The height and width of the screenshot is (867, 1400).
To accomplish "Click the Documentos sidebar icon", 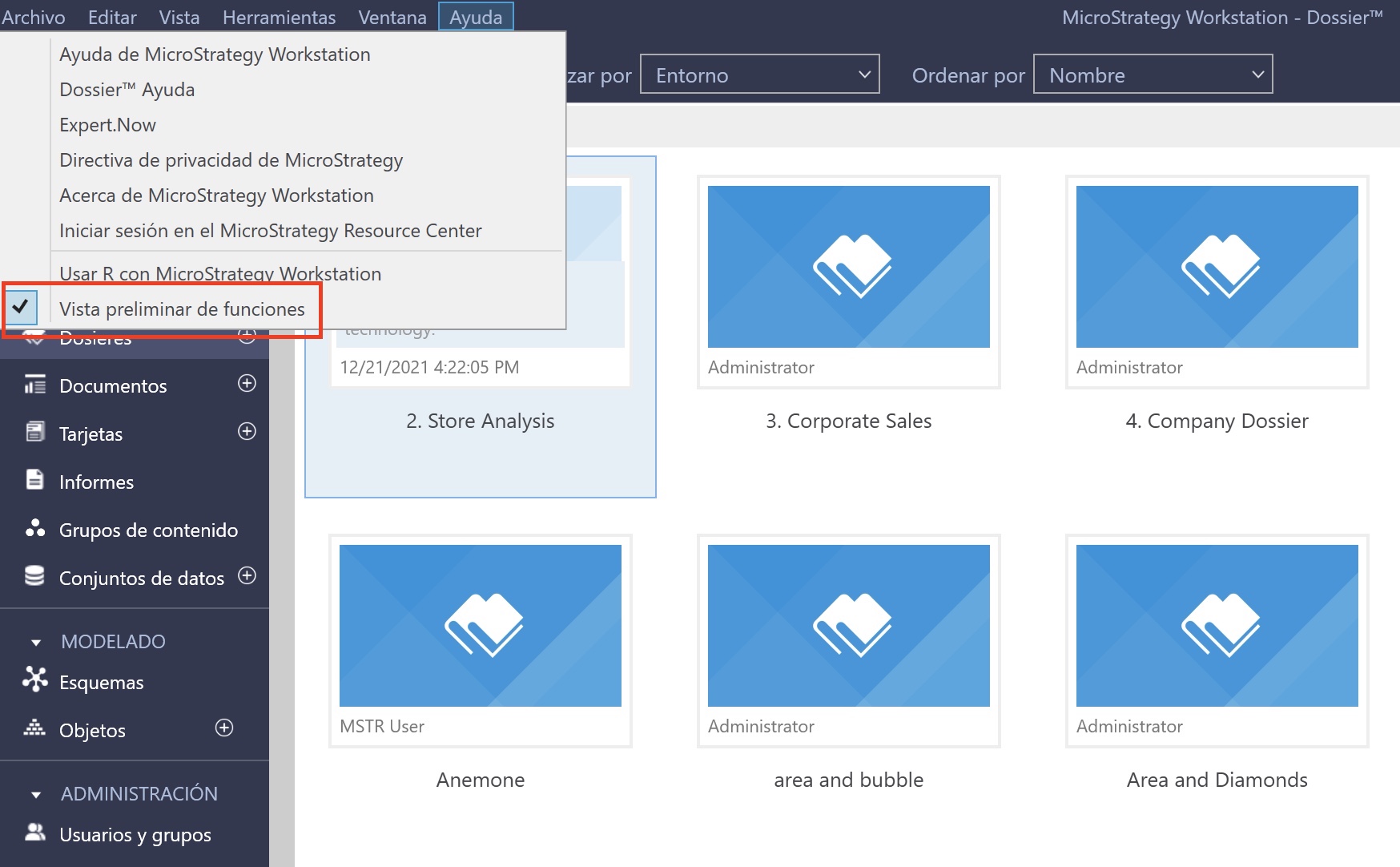I will point(34,385).
